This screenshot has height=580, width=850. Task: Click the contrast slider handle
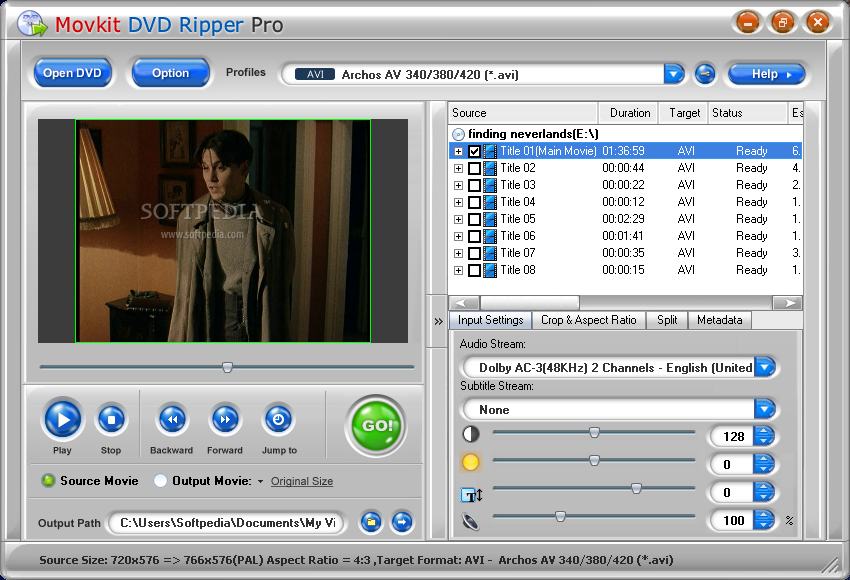tap(594, 432)
